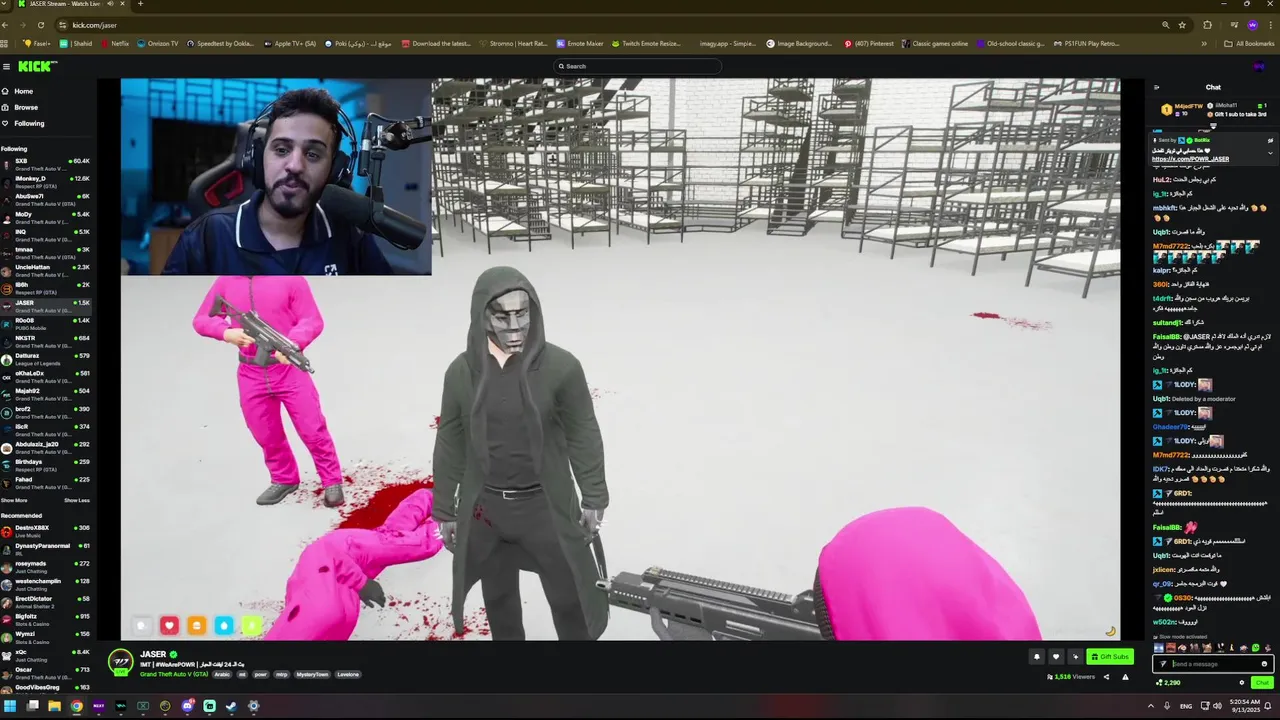Screen dimensions: 1280x720
Task: Open SXB channel in following list
Action: [x=47, y=163]
